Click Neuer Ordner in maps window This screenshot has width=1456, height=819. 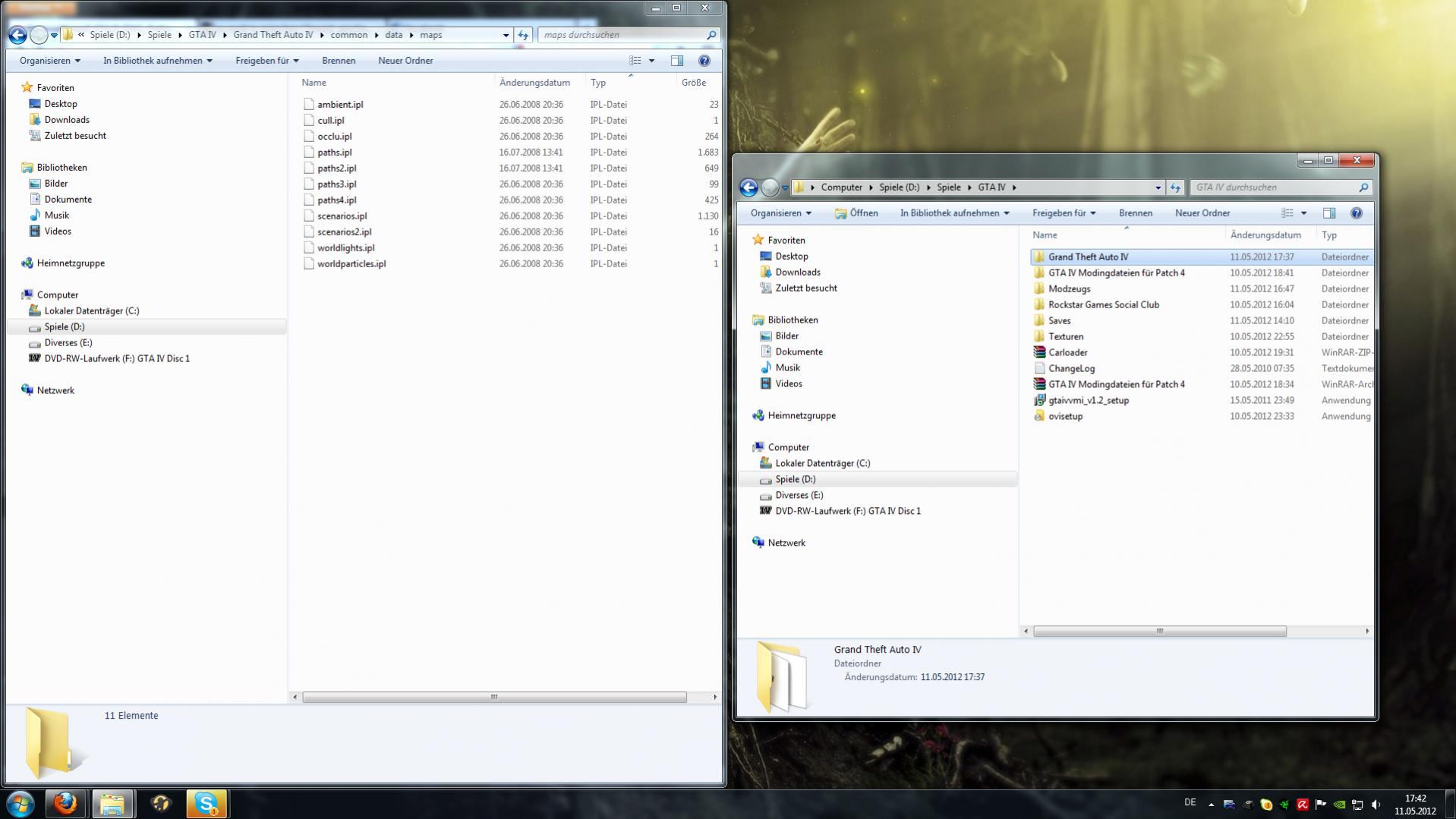[x=405, y=61]
